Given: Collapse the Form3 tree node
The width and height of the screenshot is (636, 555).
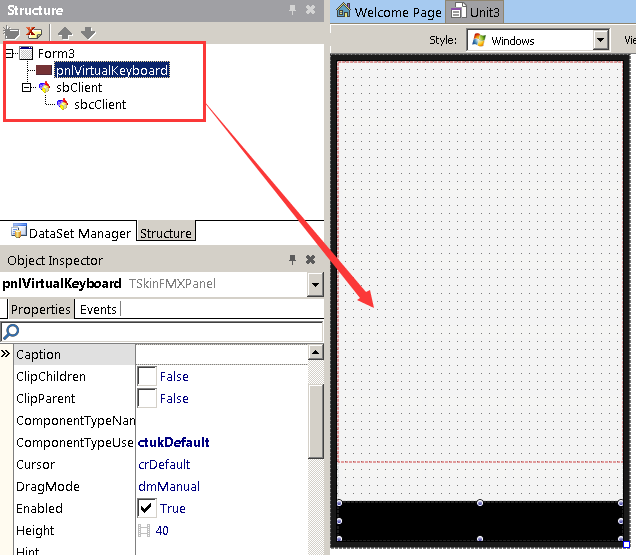Looking at the screenshot, I should [x=10, y=53].
